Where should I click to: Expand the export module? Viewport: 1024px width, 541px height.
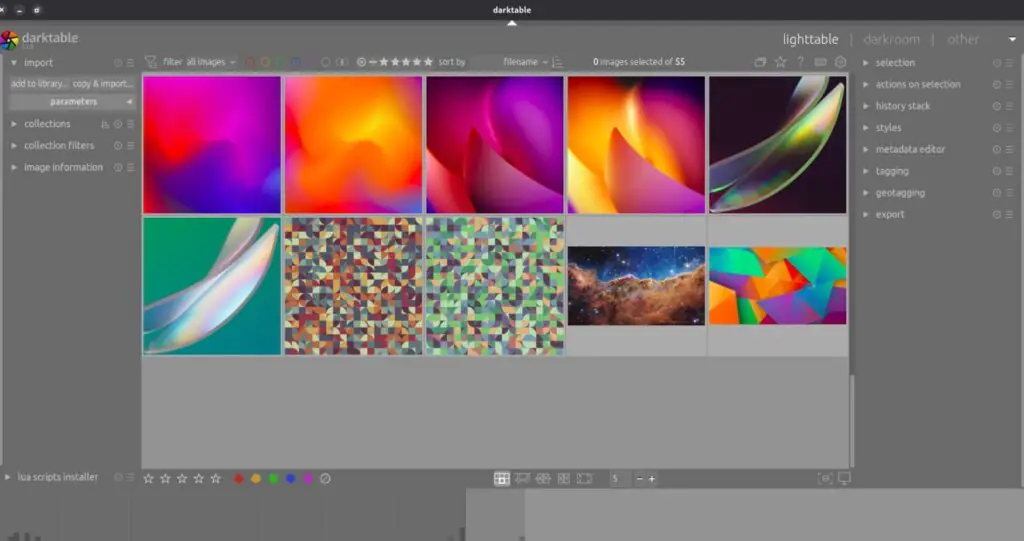pyautogui.click(x=866, y=214)
